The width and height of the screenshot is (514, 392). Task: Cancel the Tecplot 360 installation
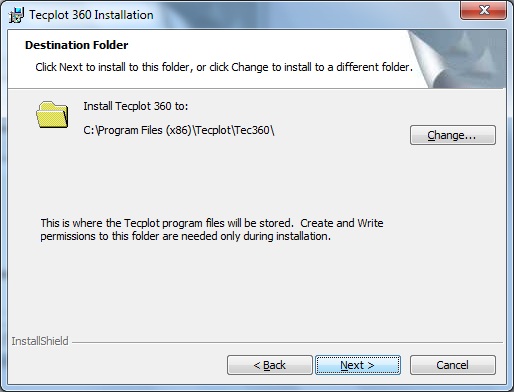point(453,365)
